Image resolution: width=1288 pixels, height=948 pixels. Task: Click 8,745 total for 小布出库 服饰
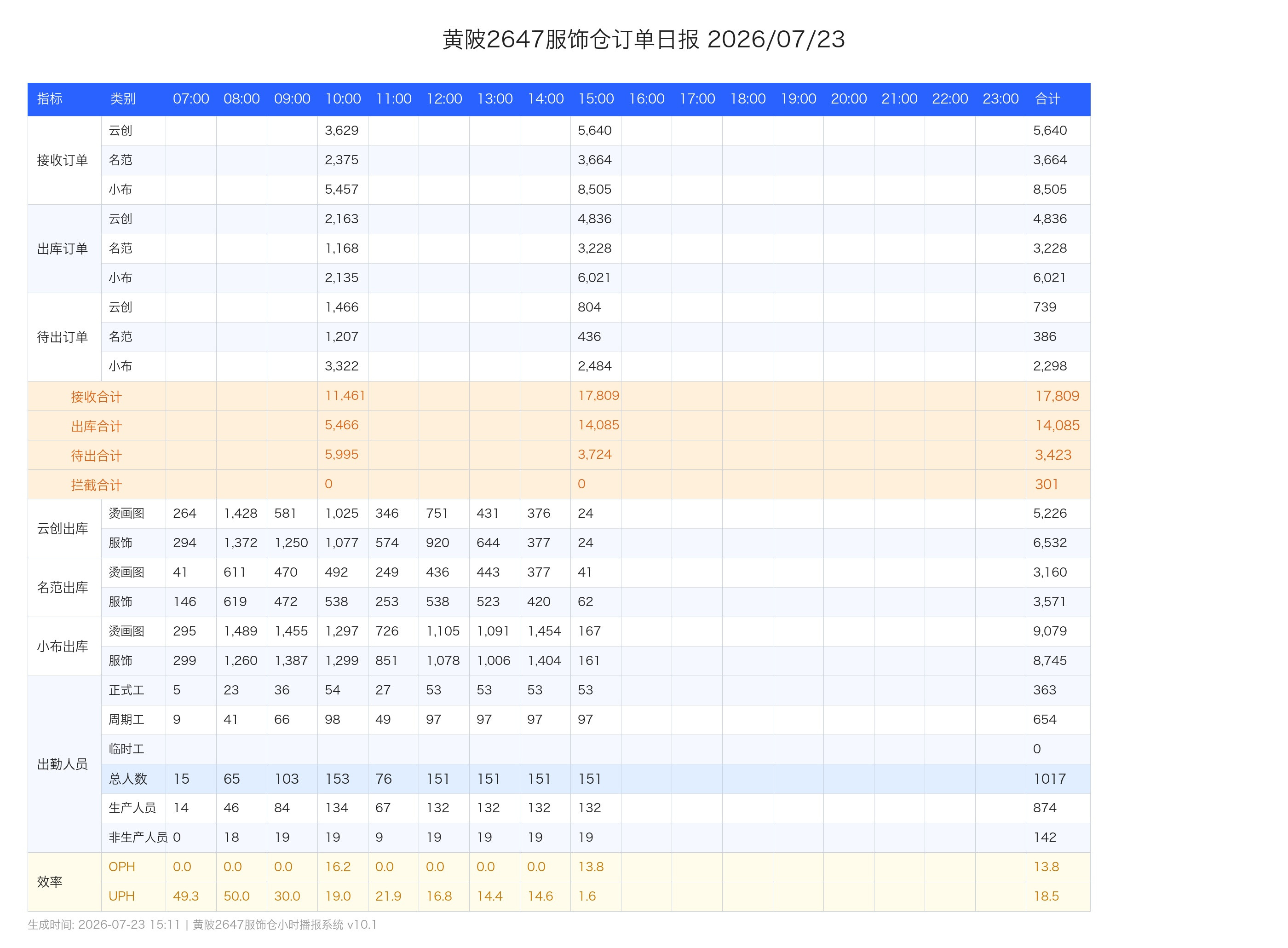point(1049,660)
